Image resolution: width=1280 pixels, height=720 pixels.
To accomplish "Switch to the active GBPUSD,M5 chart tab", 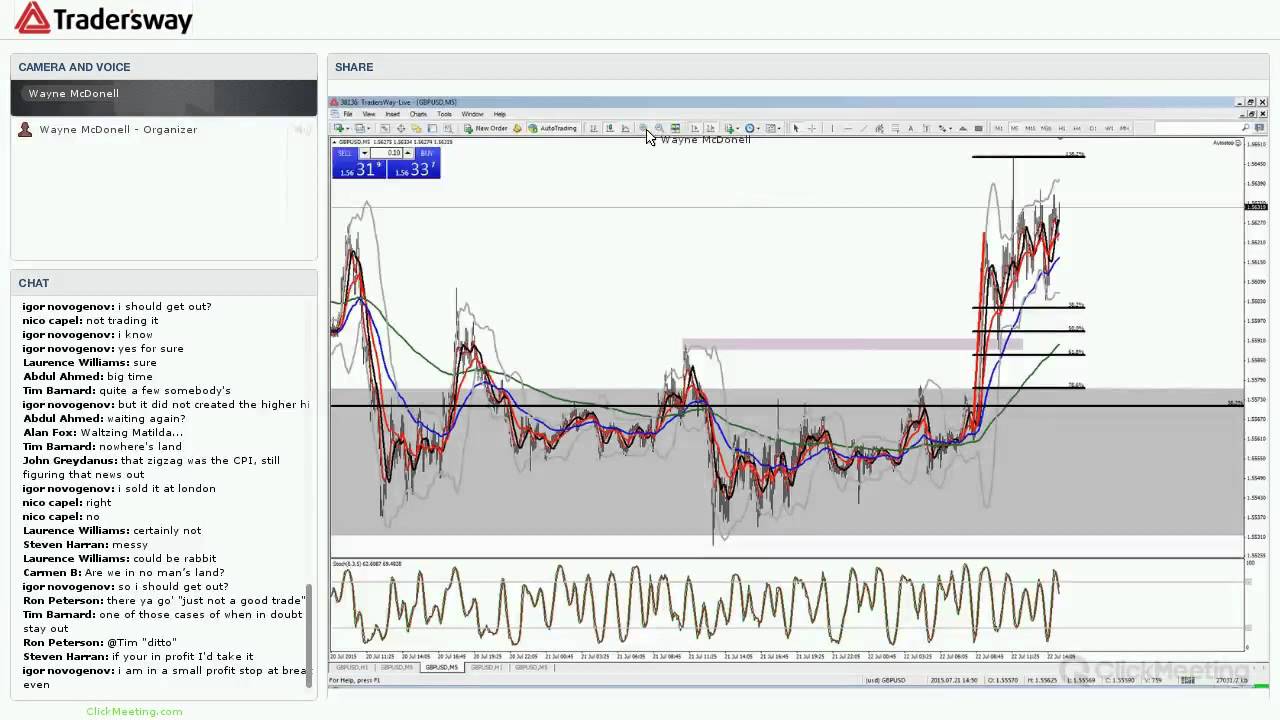I will (442, 667).
